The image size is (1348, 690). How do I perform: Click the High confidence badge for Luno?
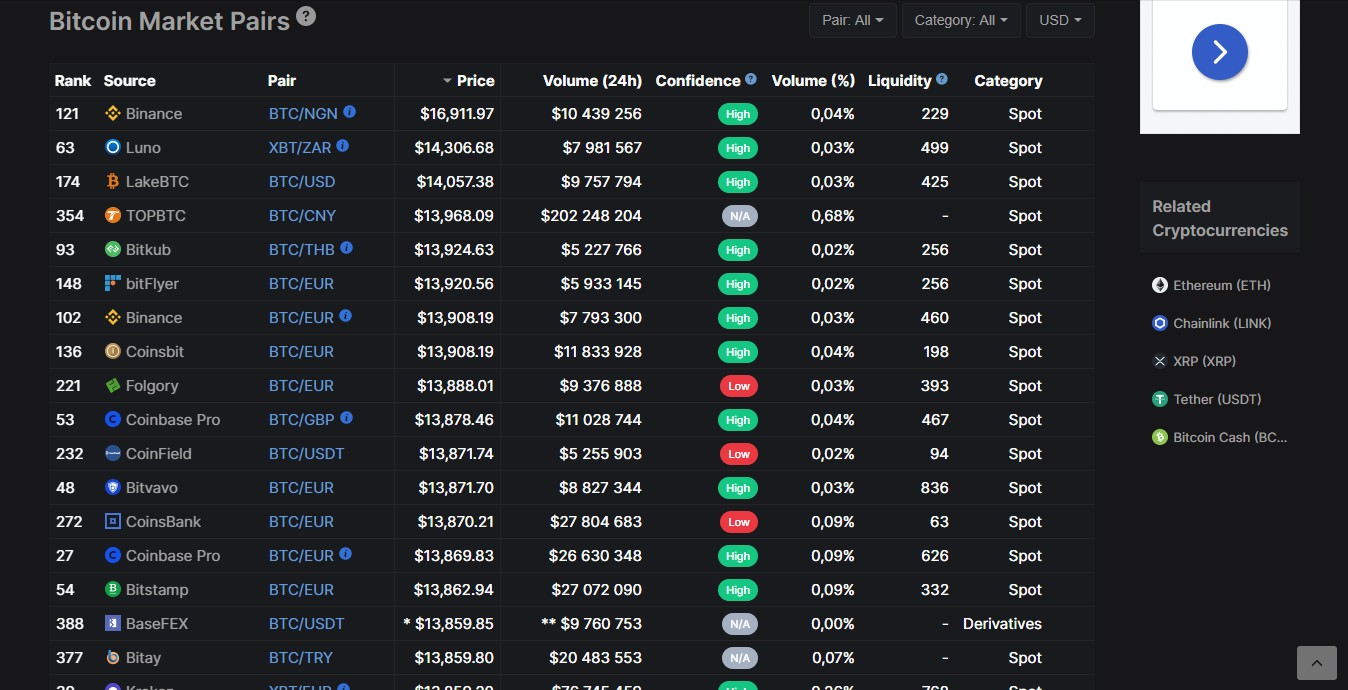point(738,148)
